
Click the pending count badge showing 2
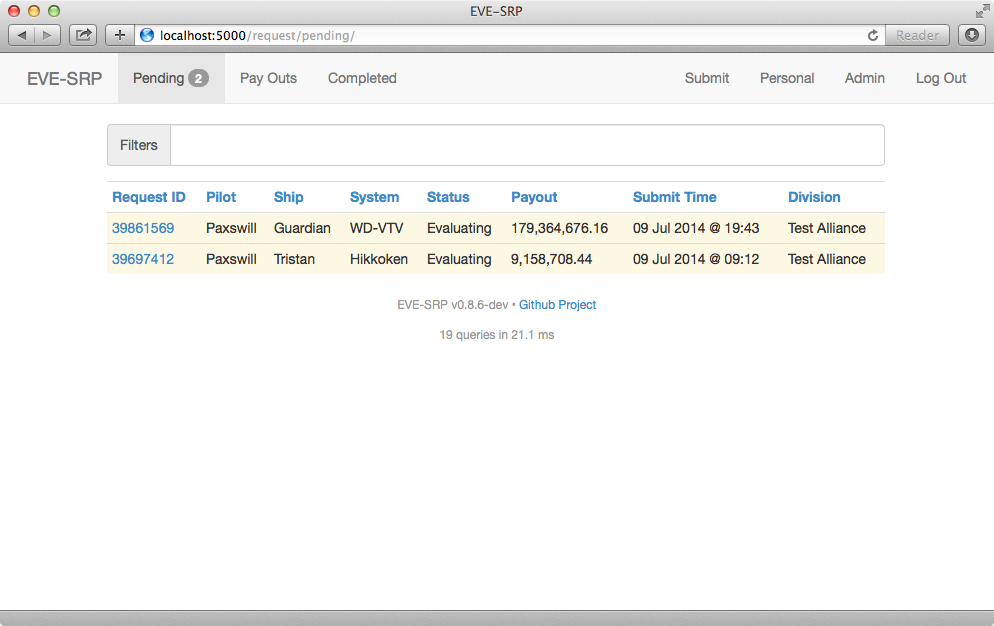click(198, 79)
